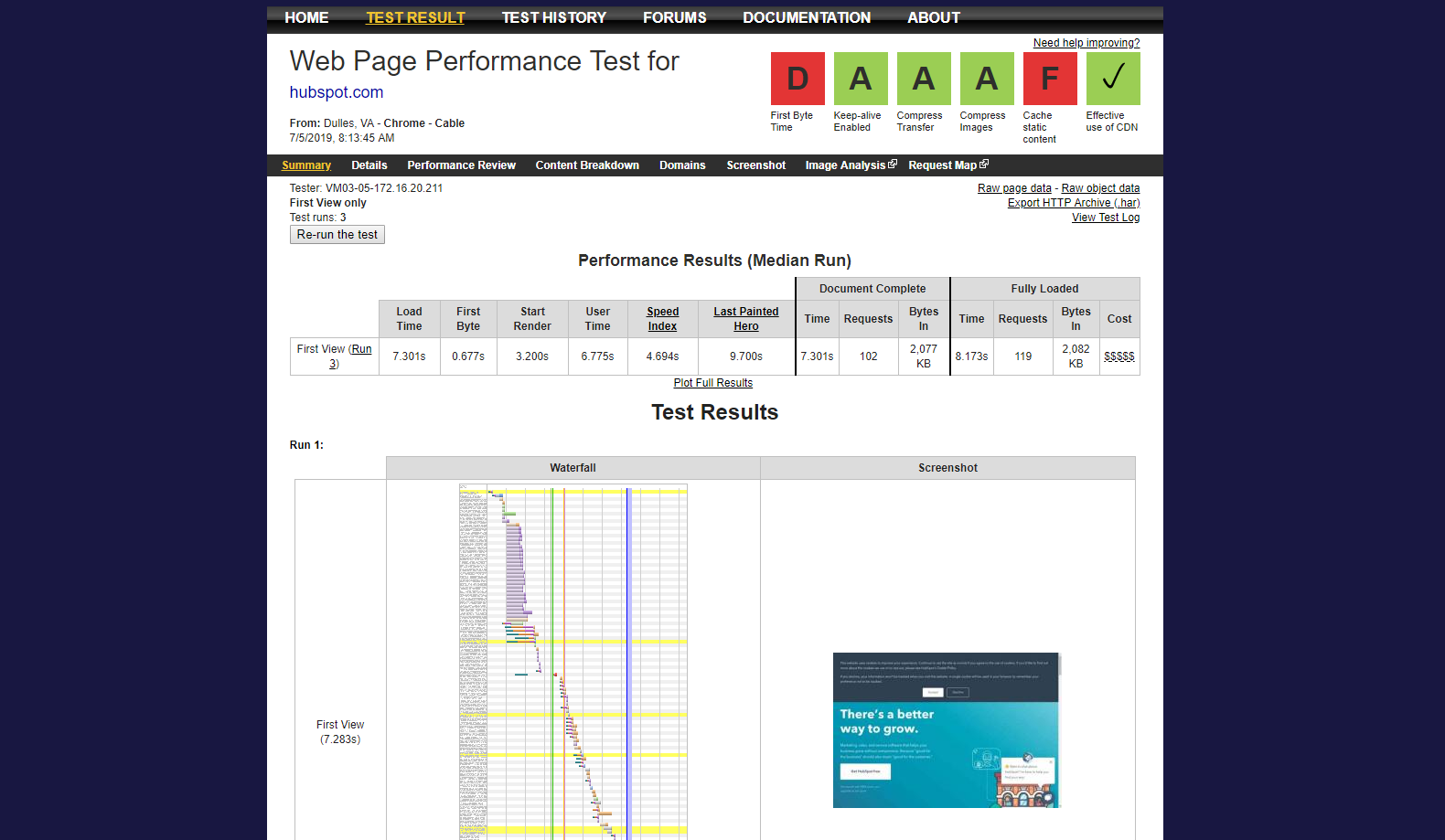This screenshot has width=1445, height=840.
Task: Open TEST HISTORY
Action: coord(554,17)
